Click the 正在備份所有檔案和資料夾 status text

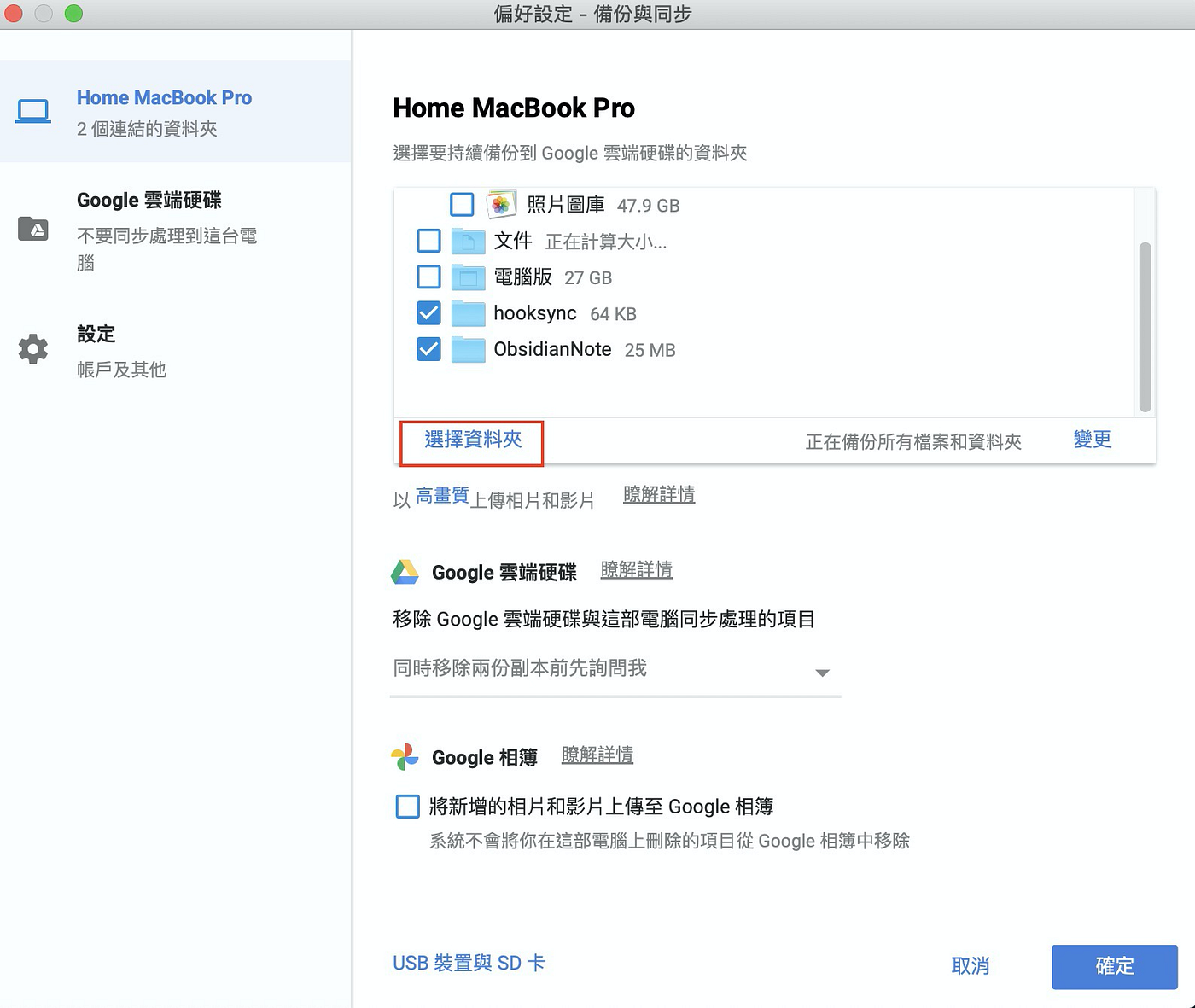click(913, 442)
